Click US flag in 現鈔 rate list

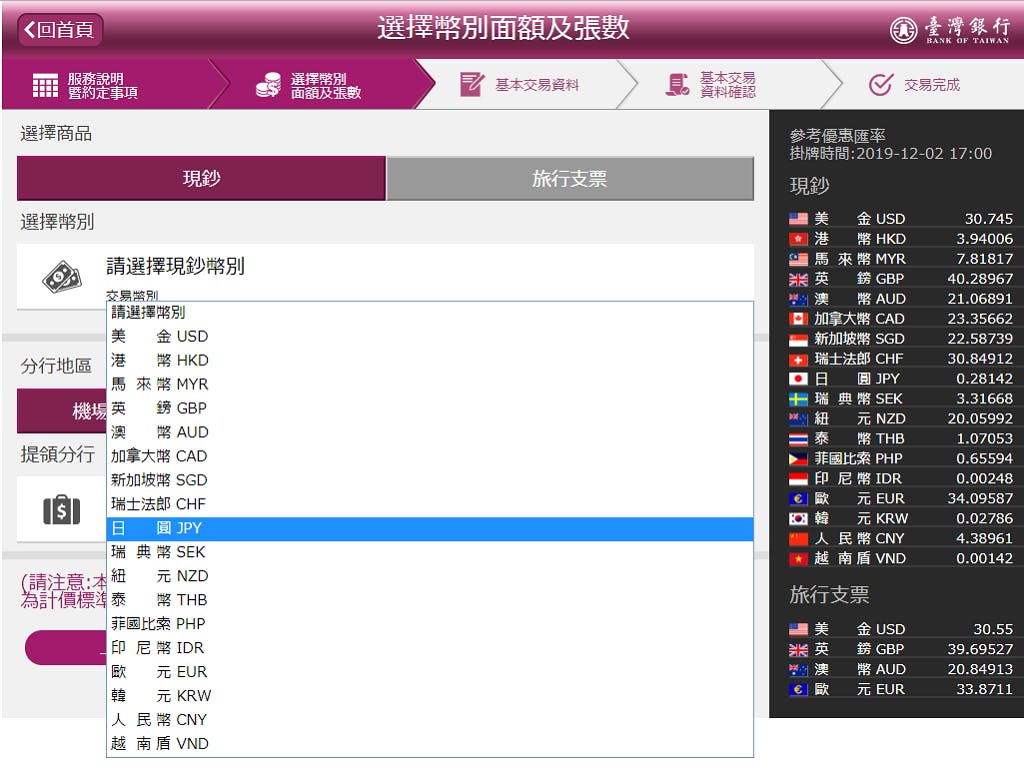click(x=798, y=219)
